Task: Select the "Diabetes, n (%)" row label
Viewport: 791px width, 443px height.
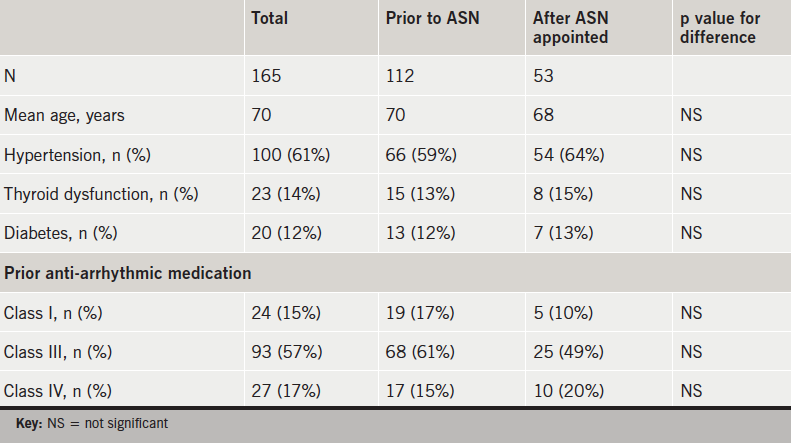Action: click(62, 233)
